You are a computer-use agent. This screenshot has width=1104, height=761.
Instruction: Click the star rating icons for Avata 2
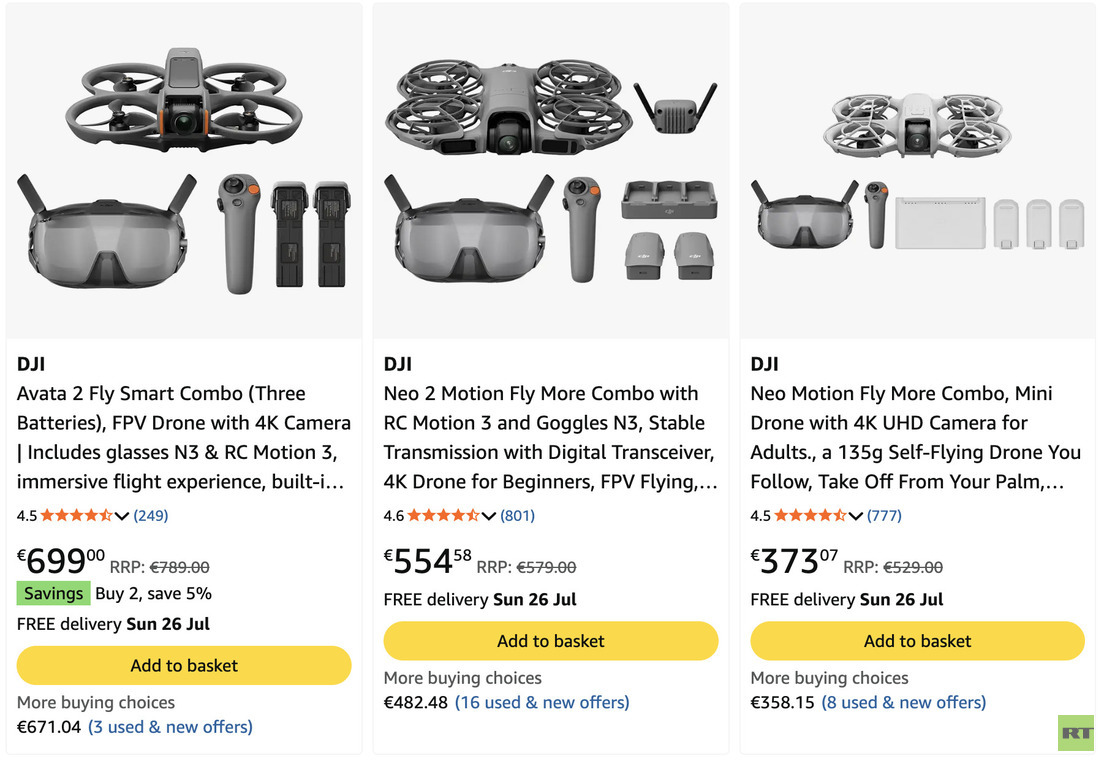point(77,515)
